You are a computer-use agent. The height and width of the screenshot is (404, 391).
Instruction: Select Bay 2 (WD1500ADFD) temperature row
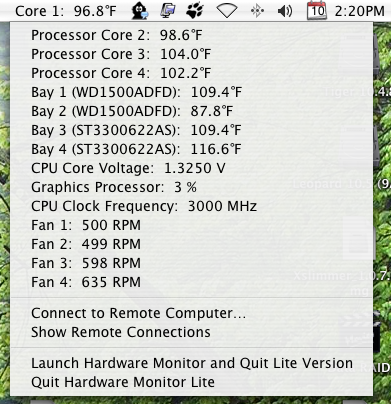191,111
